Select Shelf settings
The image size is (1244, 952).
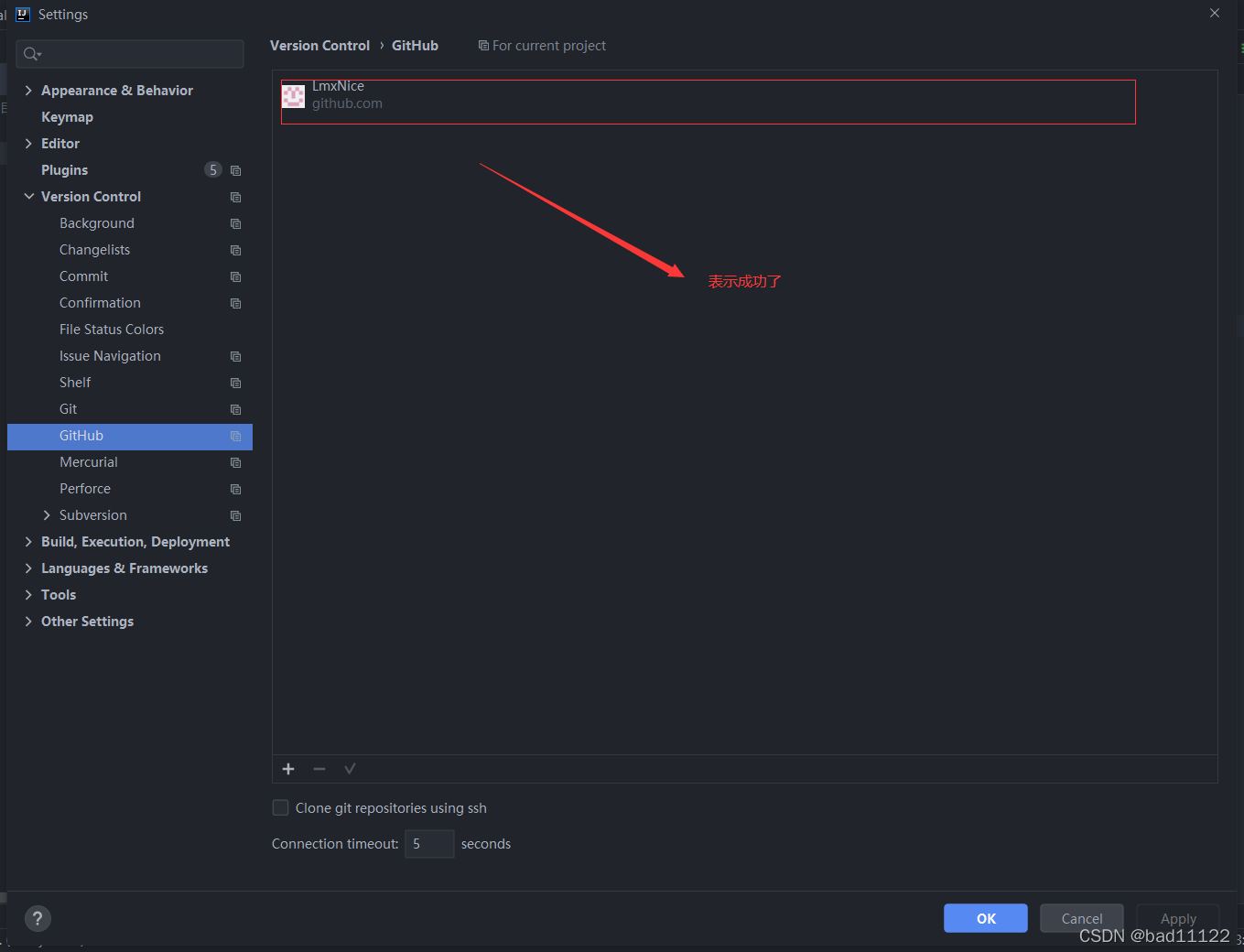pos(75,383)
